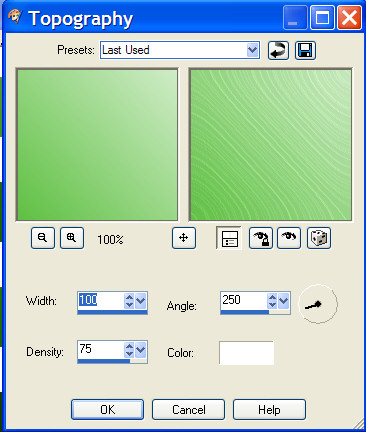
Task: Zoom in the preview with magnifier plus
Action: [72, 238]
